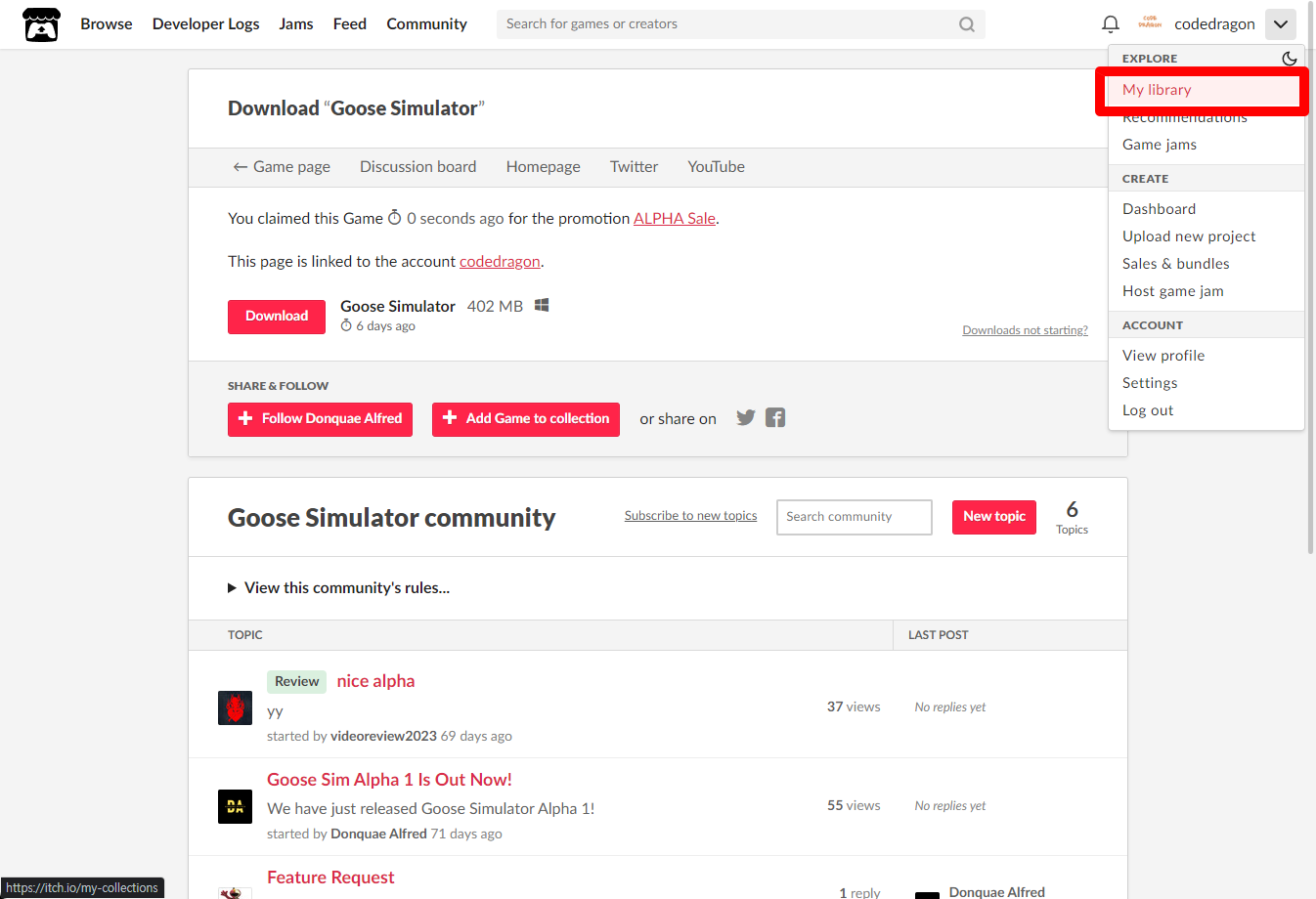Open videoreview2023 avatar thumbnail
This screenshot has height=899, width=1316.
coord(235,707)
